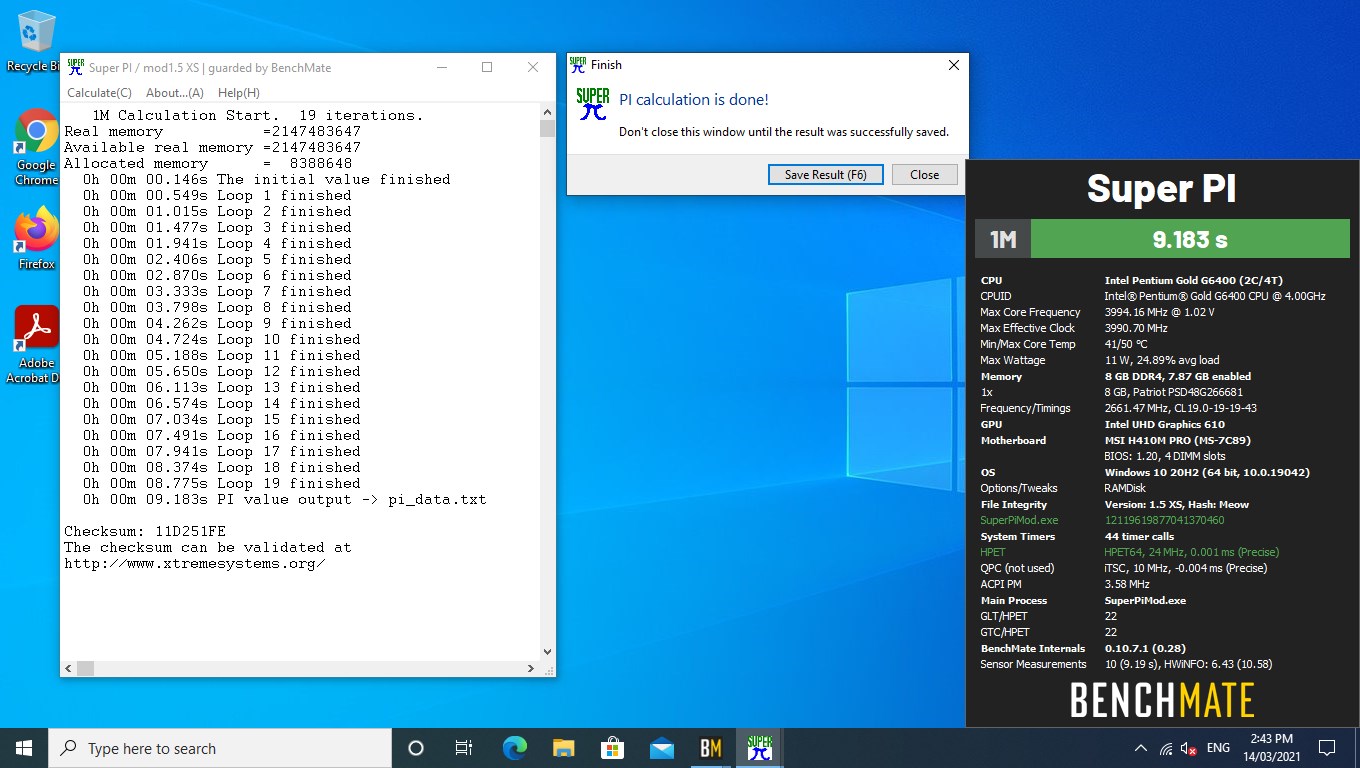Maximize the Super PI window
The height and width of the screenshot is (768, 1360).
point(487,68)
